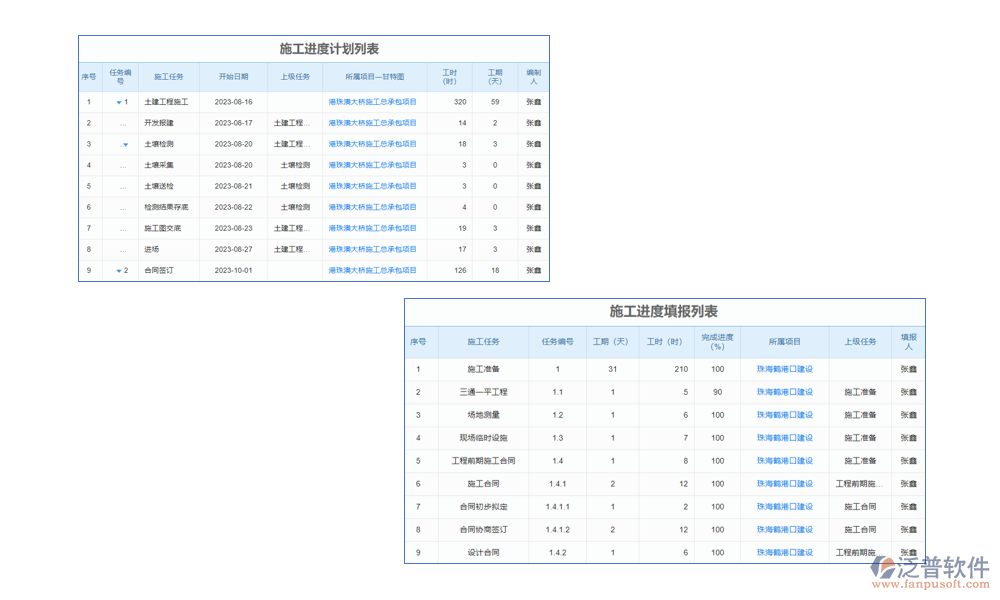The height and width of the screenshot is (600, 1000).
Task: Open 珠海鹤港口建设 link for 场地测量
Action: pyautogui.click(x=785, y=415)
